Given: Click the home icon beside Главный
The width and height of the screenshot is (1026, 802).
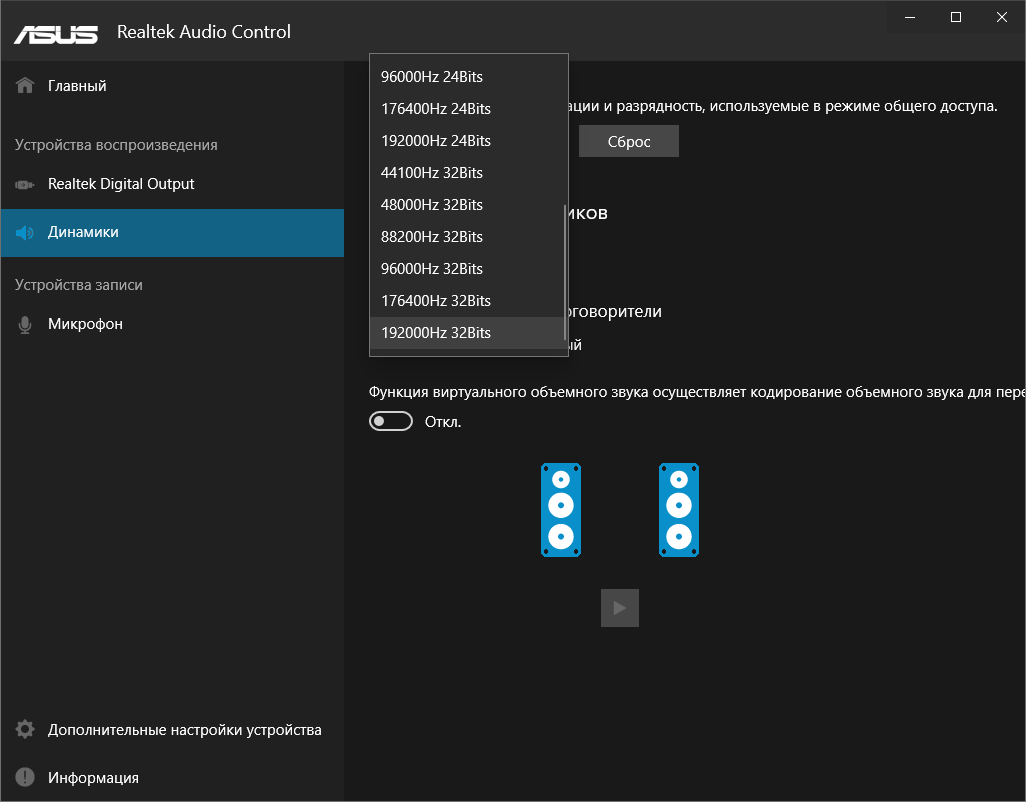Looking at the screenshot, I should tap(26, 86).
